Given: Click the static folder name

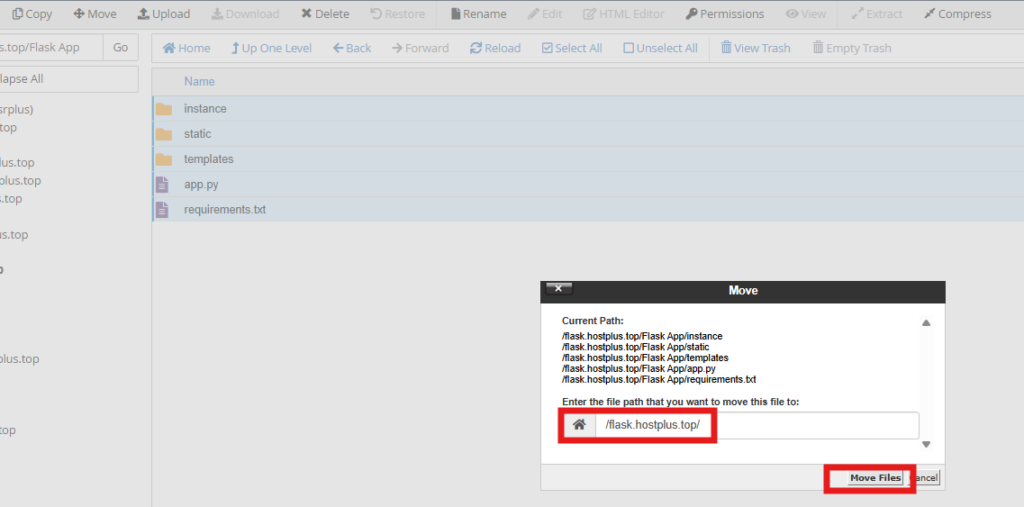Looking at the screenshot, I should [197, 134].
